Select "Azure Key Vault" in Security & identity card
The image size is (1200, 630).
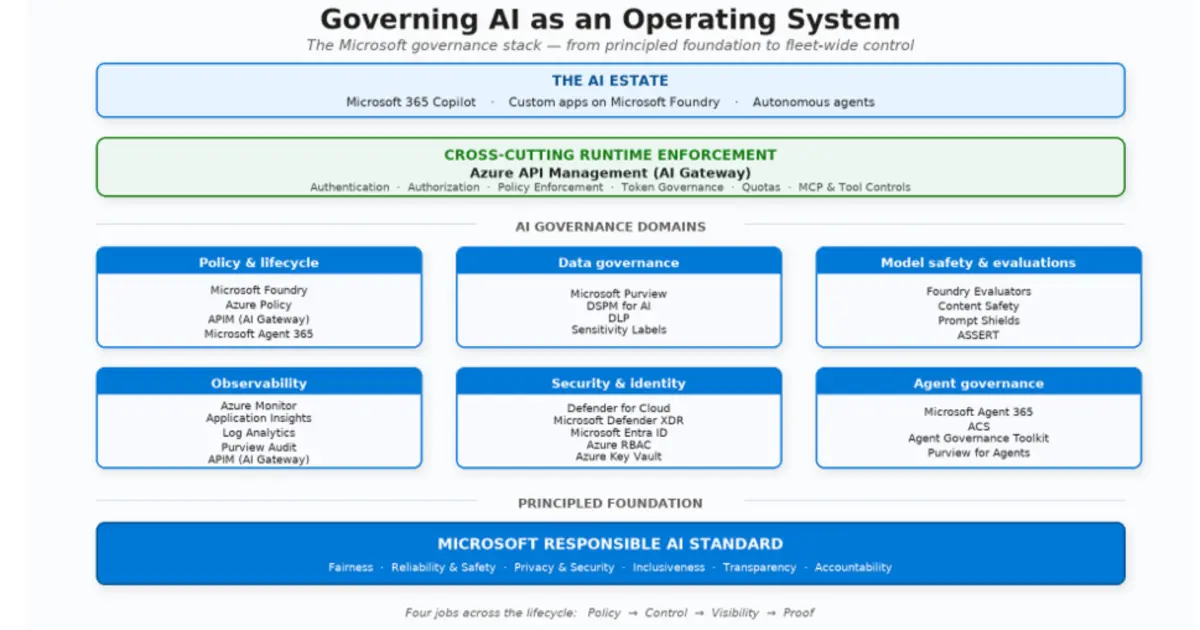point(619,457)
